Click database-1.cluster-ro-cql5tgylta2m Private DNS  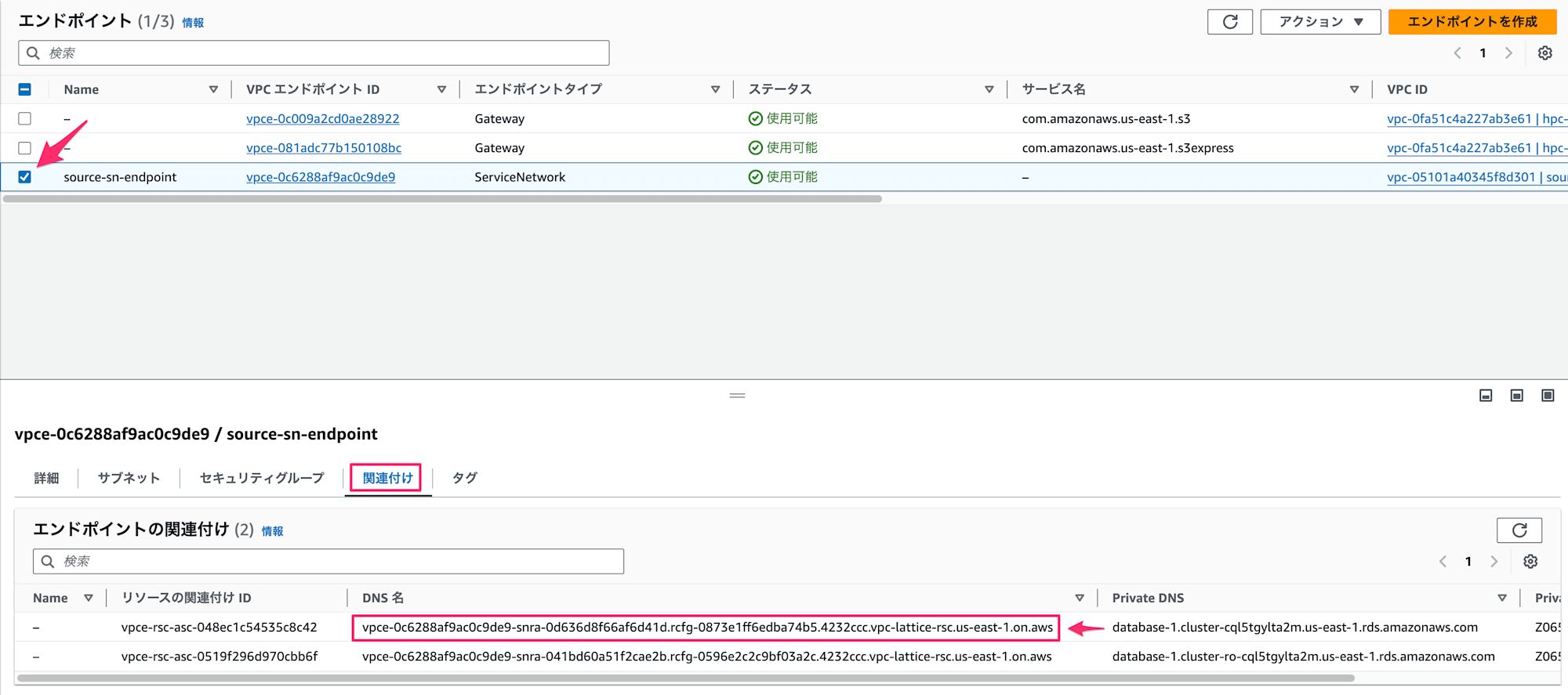[x=1303, y=657]
